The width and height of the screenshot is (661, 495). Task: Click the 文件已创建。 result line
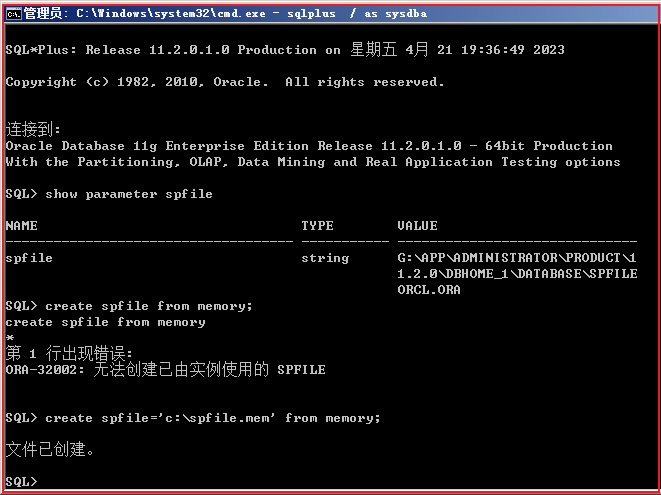50,450
